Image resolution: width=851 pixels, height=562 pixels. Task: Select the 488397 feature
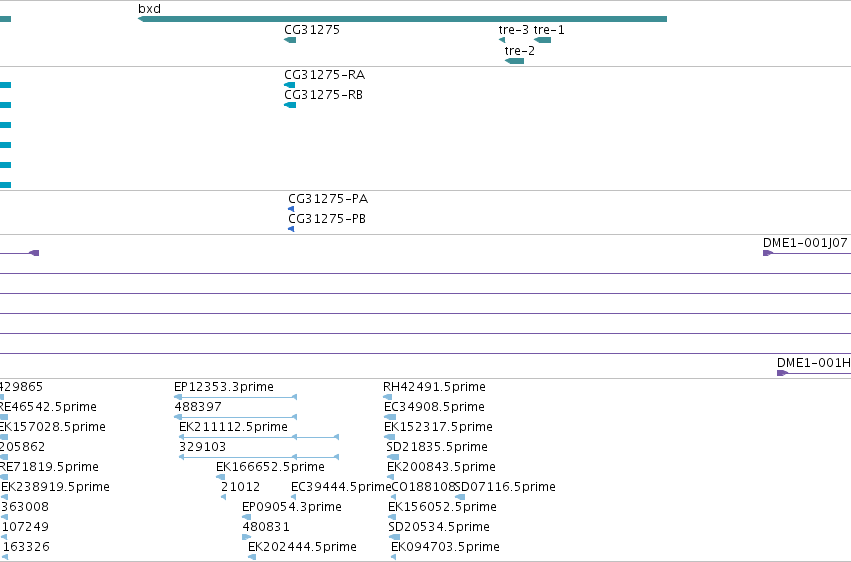pos(236,417)
